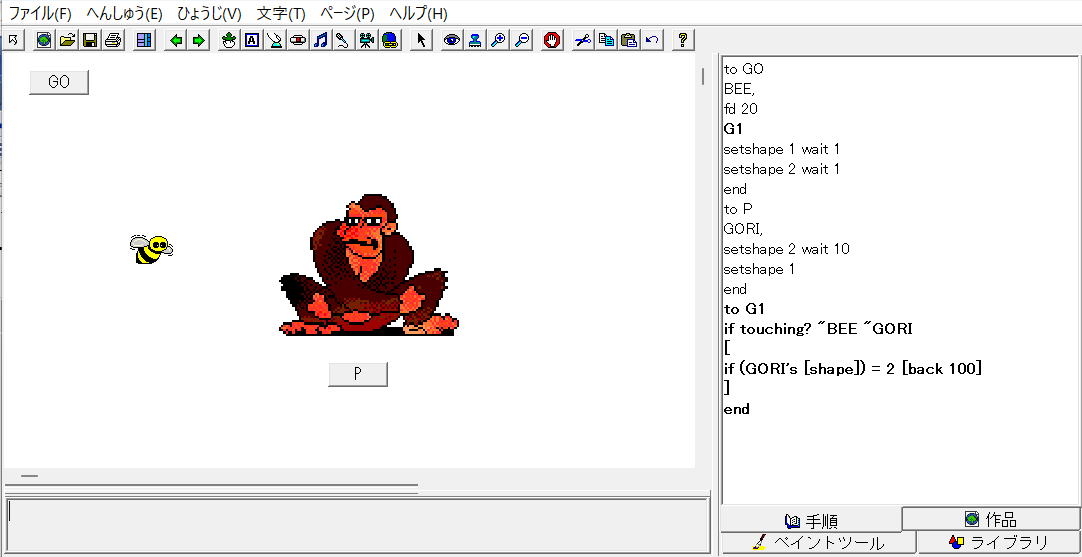Image resolution: width=1082 pixels, height=557 pixels.
Task: Switch to the 作品 tab
Action: point(991,518)
